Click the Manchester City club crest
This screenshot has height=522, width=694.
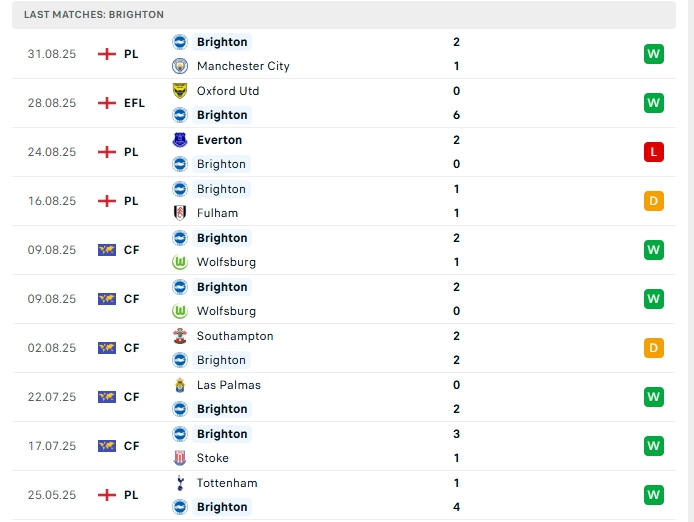tap(180, 66)
